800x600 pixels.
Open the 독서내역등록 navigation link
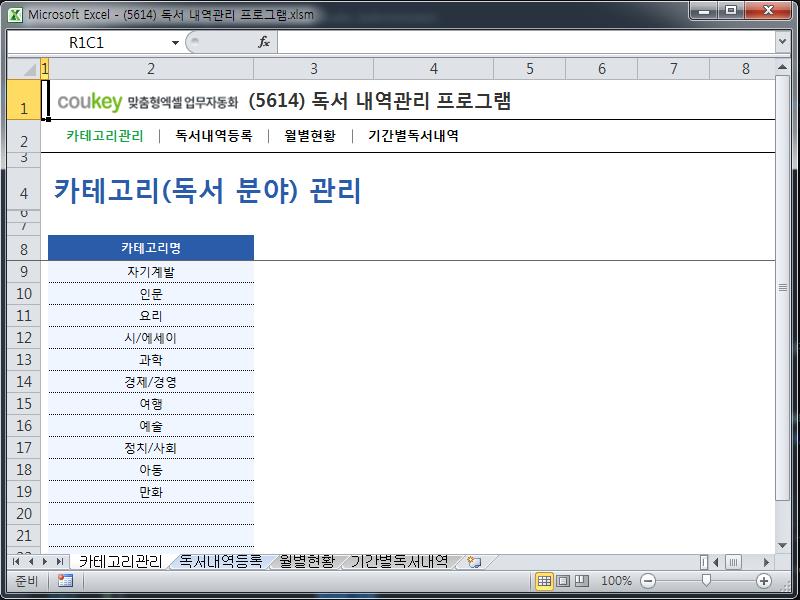(x=214, y=136)
